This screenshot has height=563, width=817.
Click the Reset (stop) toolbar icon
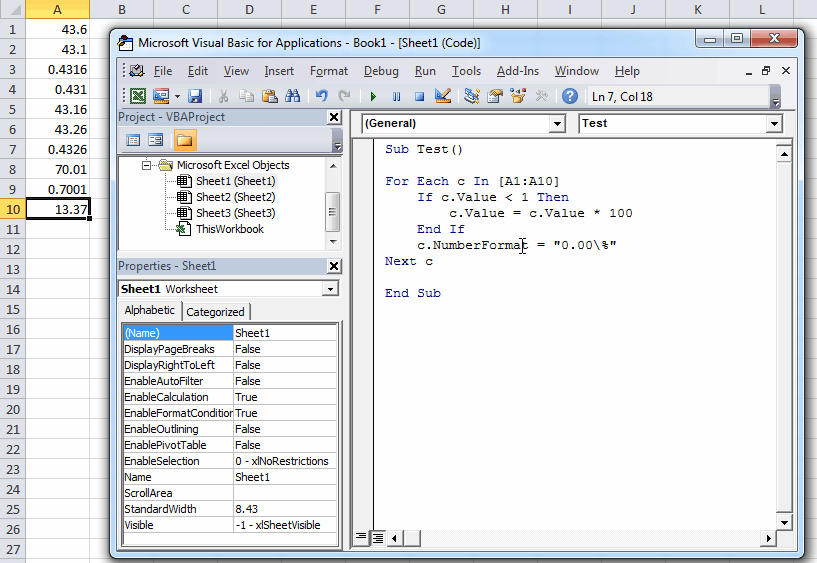(x=419, y=97)
